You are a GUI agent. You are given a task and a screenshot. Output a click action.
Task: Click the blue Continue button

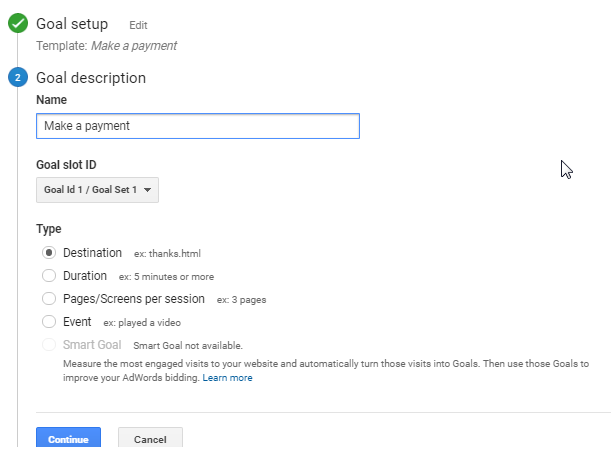pyautogui.click(x=69, y=438)
